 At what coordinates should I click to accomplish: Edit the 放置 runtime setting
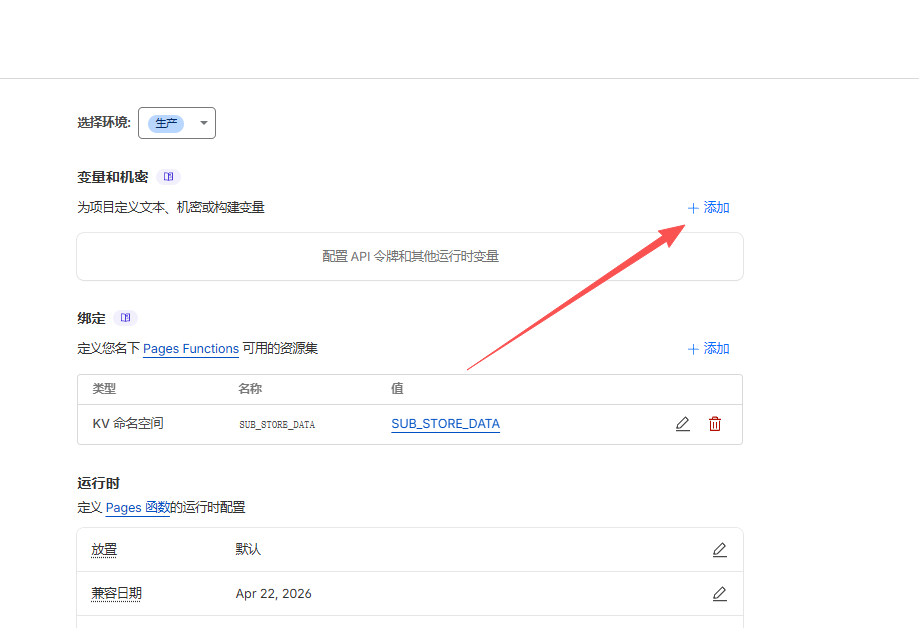[720, 550]
